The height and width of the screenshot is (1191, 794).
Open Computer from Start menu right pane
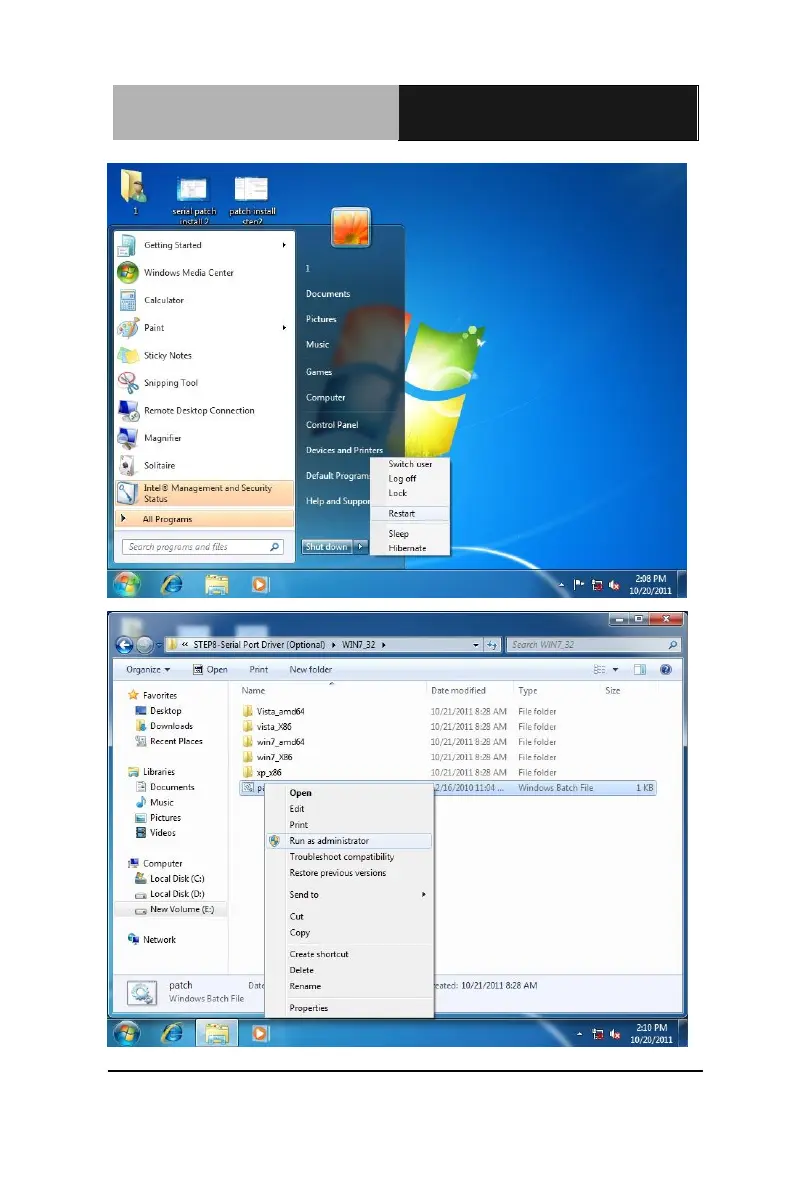(326, 397)
